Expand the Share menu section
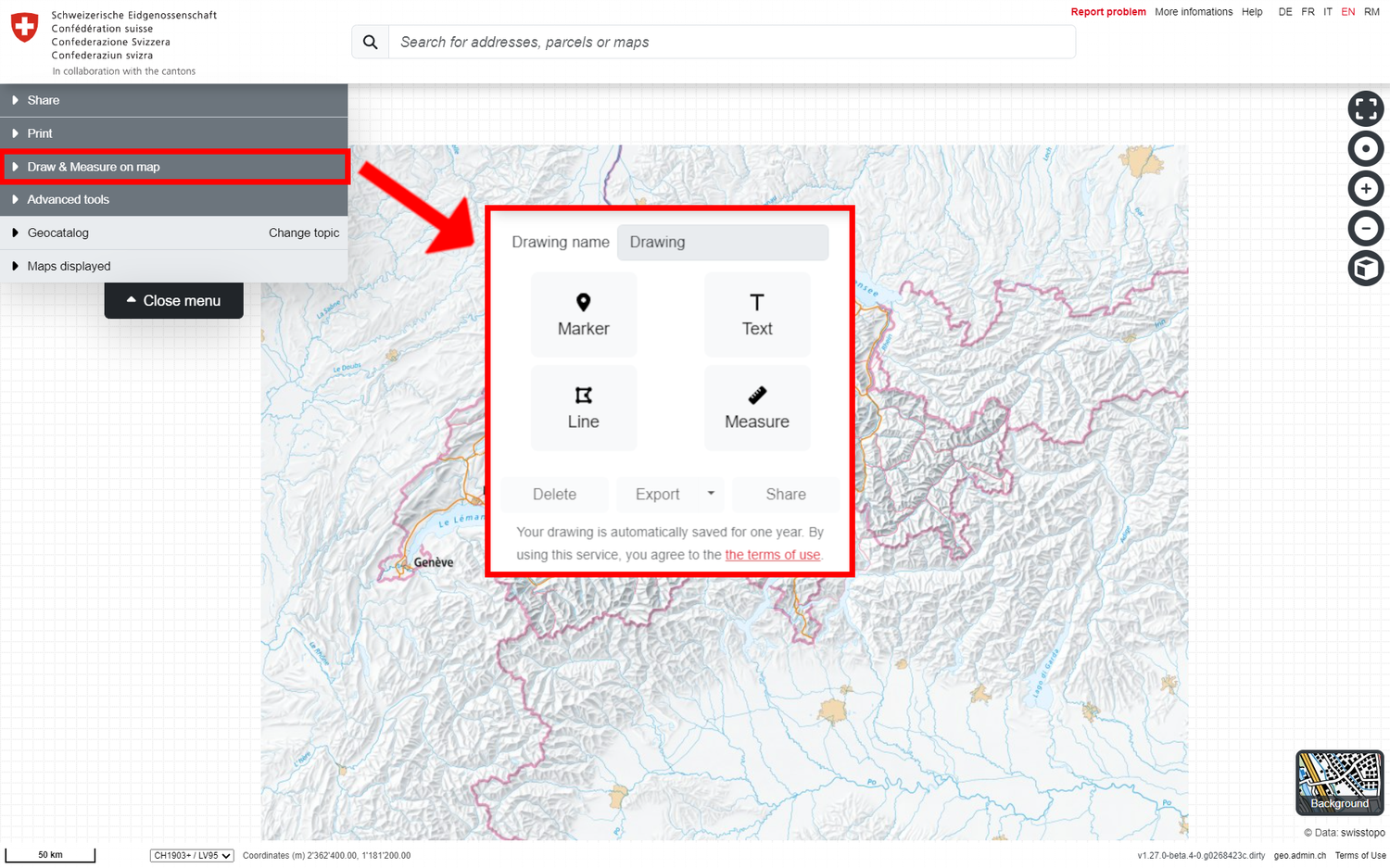The width and height of the screenshot is (1390, 868). (44, 100)
